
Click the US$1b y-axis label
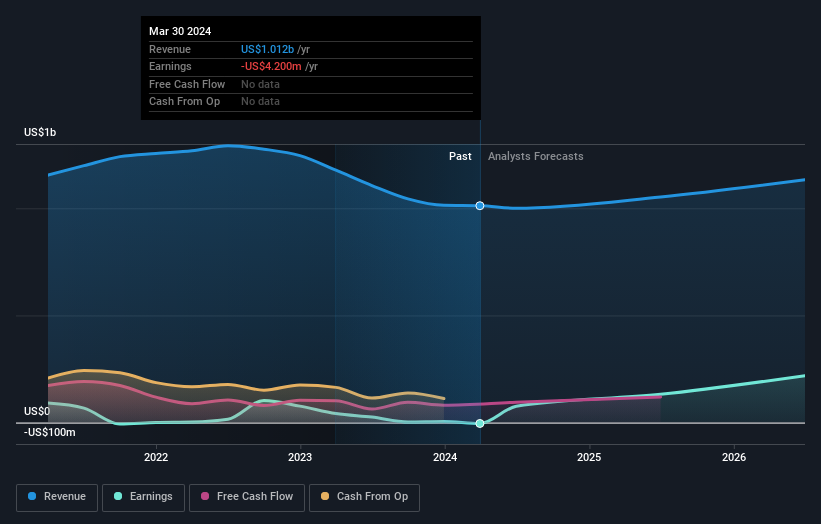[x=40, y=132]
